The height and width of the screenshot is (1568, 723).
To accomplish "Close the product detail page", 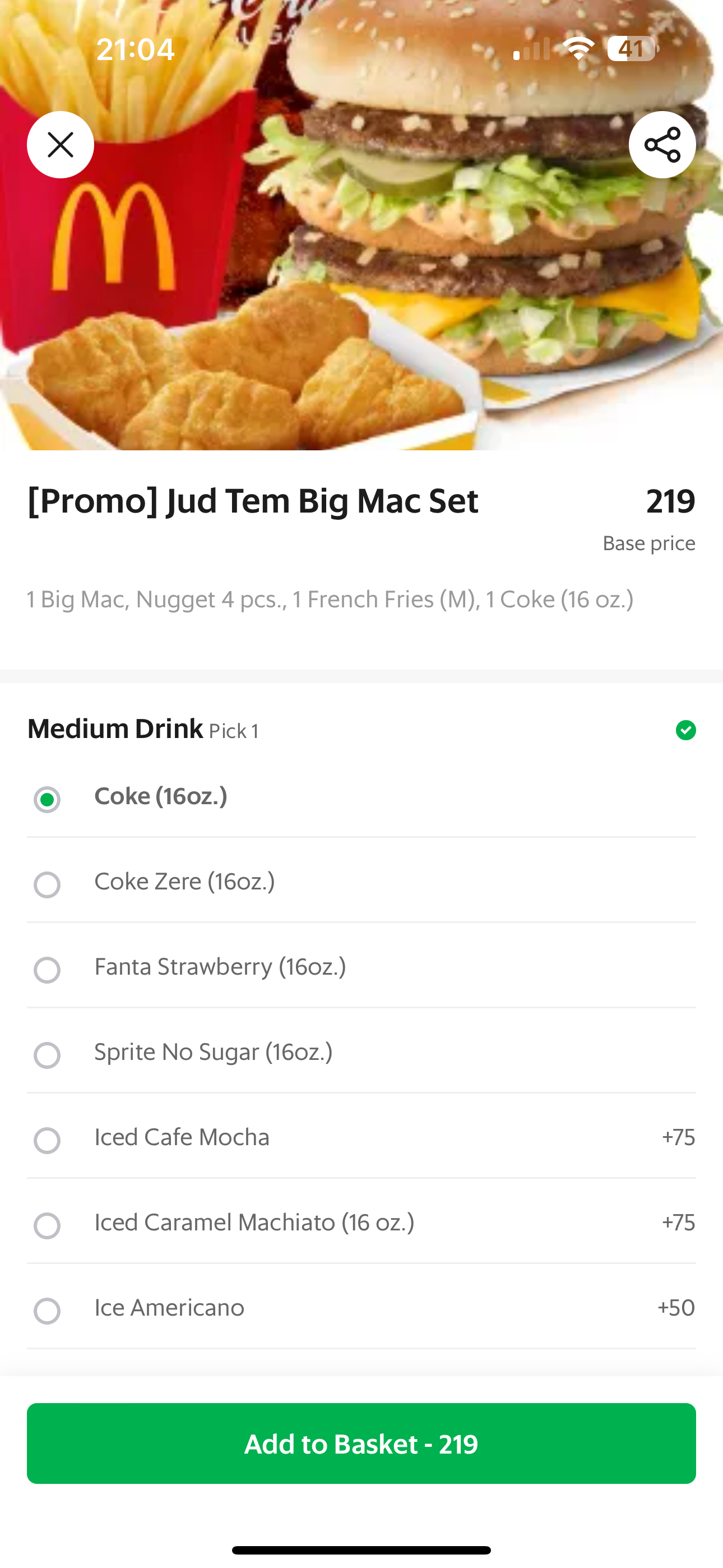I will coord(61,145).
